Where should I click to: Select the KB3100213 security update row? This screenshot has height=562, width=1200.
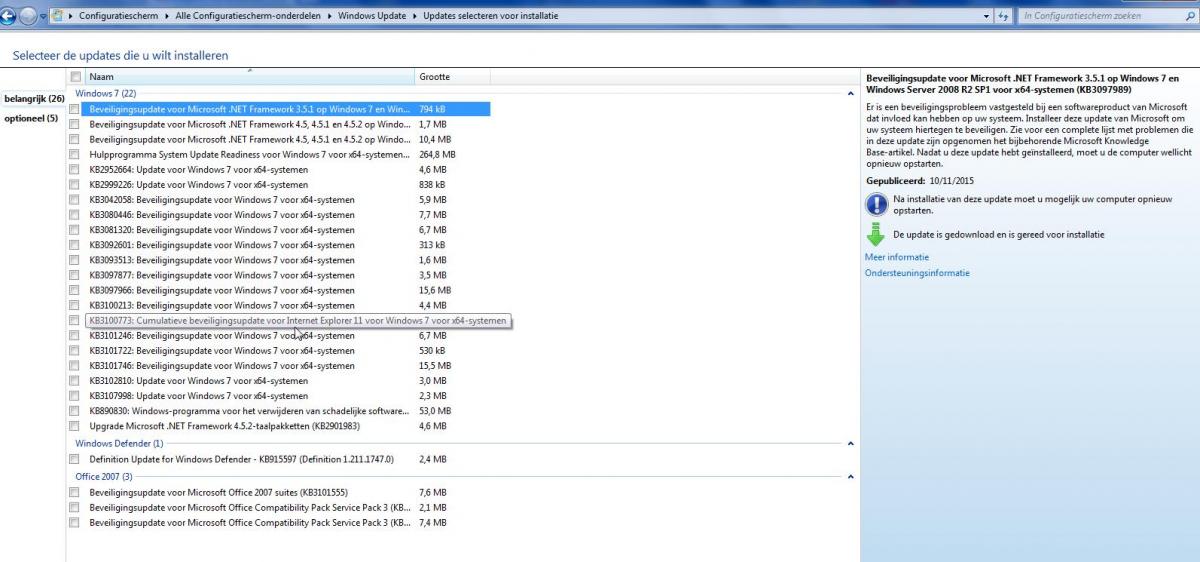(x=280, y=305)
